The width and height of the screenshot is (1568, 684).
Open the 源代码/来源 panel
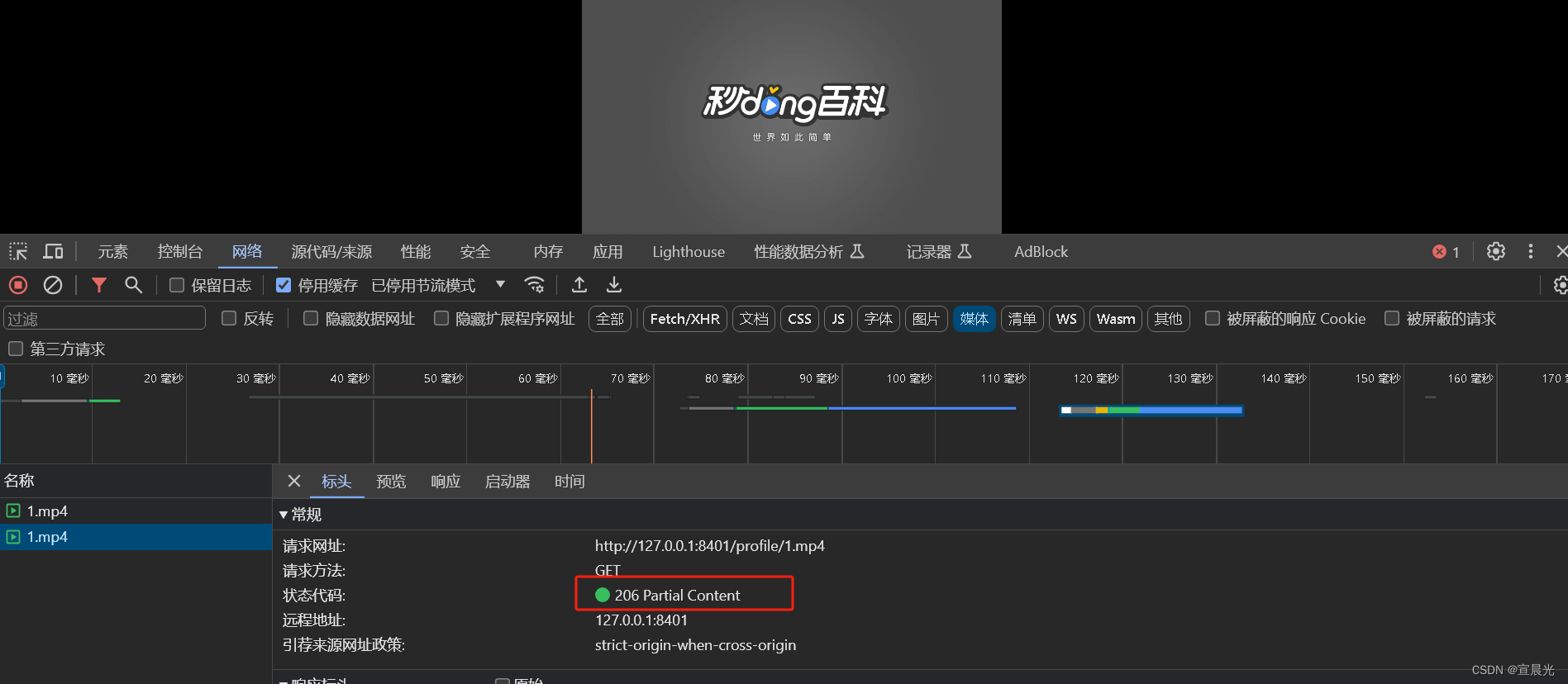click(x=331, y=251)
